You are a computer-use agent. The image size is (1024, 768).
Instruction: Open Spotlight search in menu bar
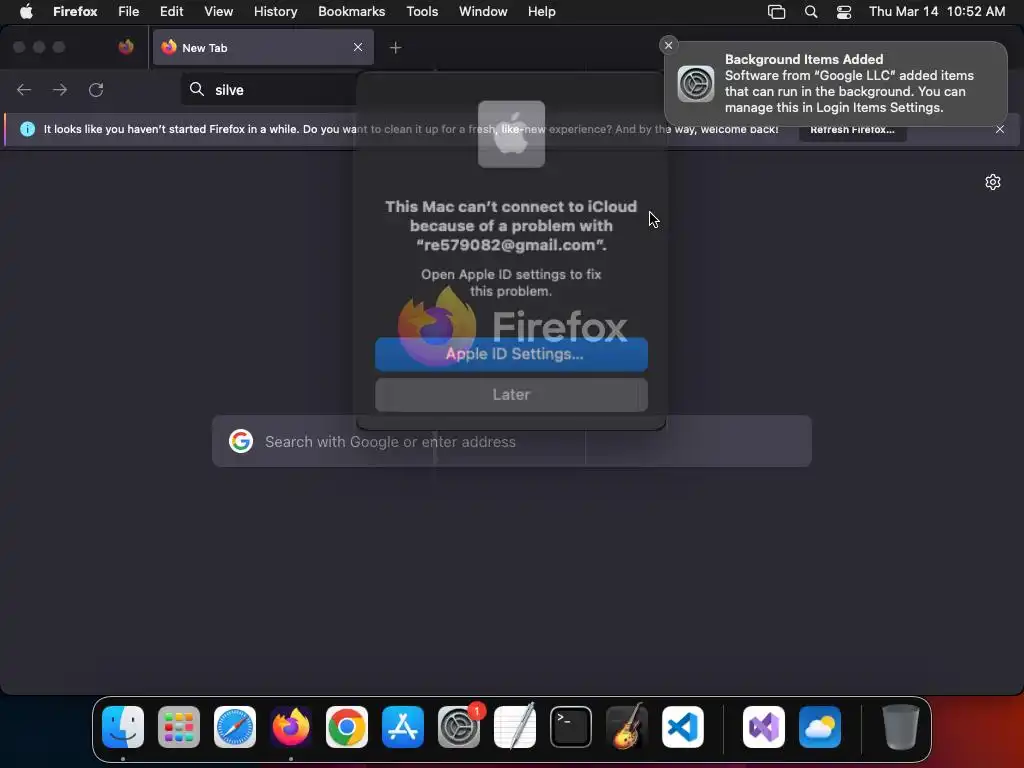(810, 12)
